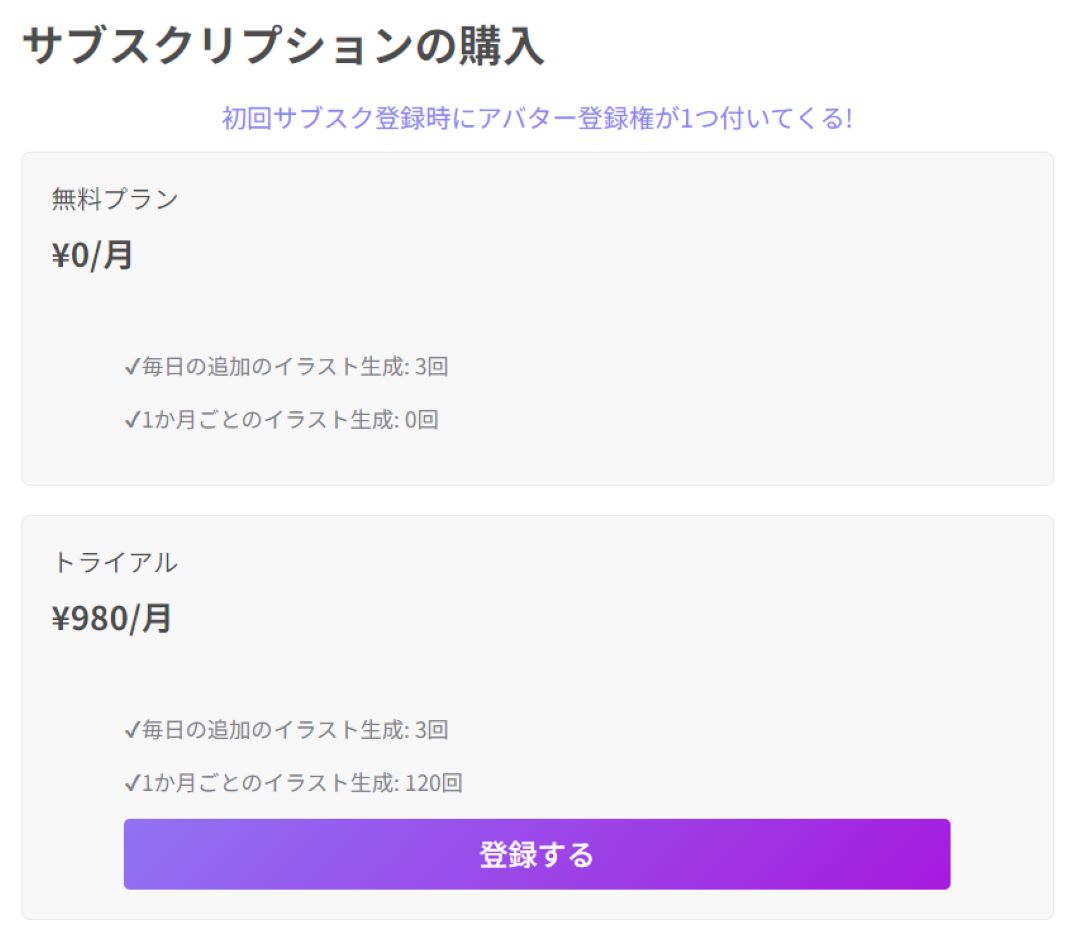Click the checkmark beside trial 120回 monthly generation
1080x938 pixels.
pyautogui.click(x=131, y=783)
